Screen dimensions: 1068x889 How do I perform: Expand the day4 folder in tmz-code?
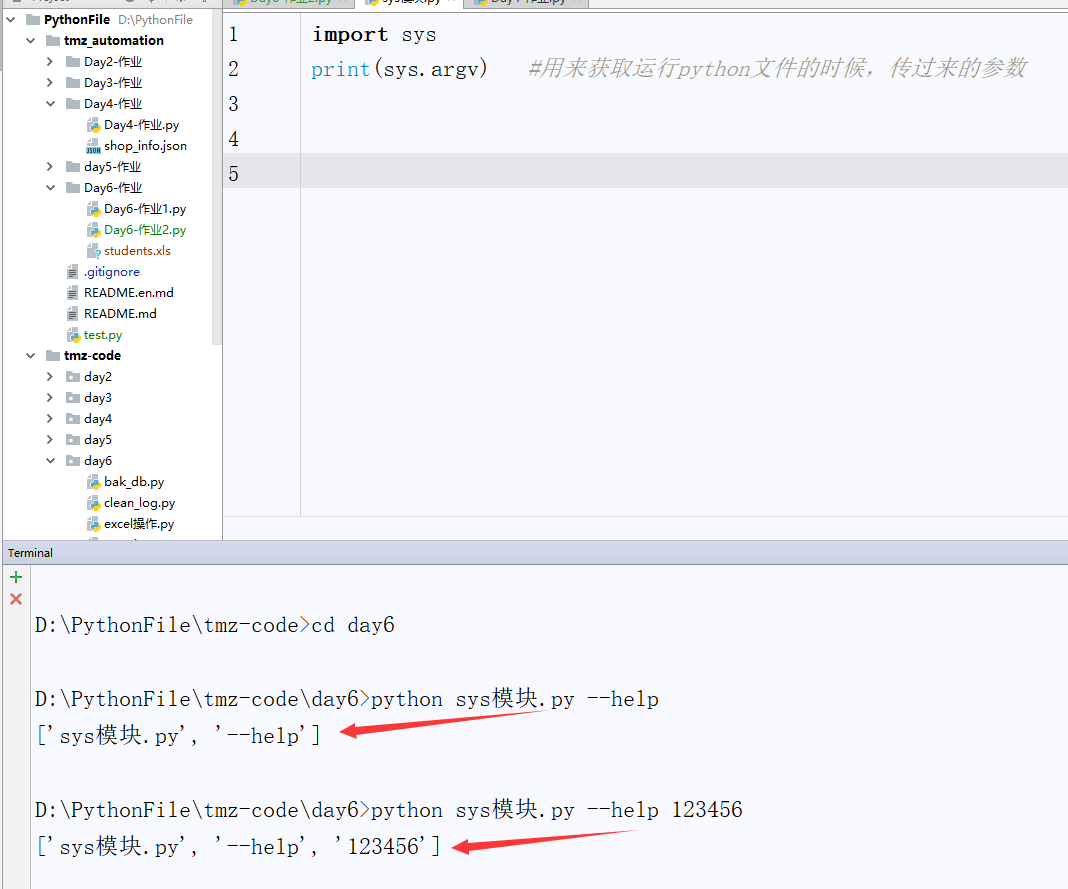pyautogui.click(x=50, y=419)
